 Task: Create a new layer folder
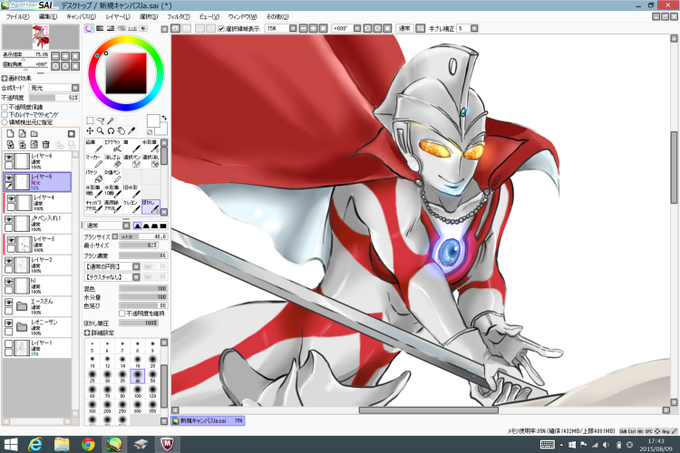tap(34, 134)
